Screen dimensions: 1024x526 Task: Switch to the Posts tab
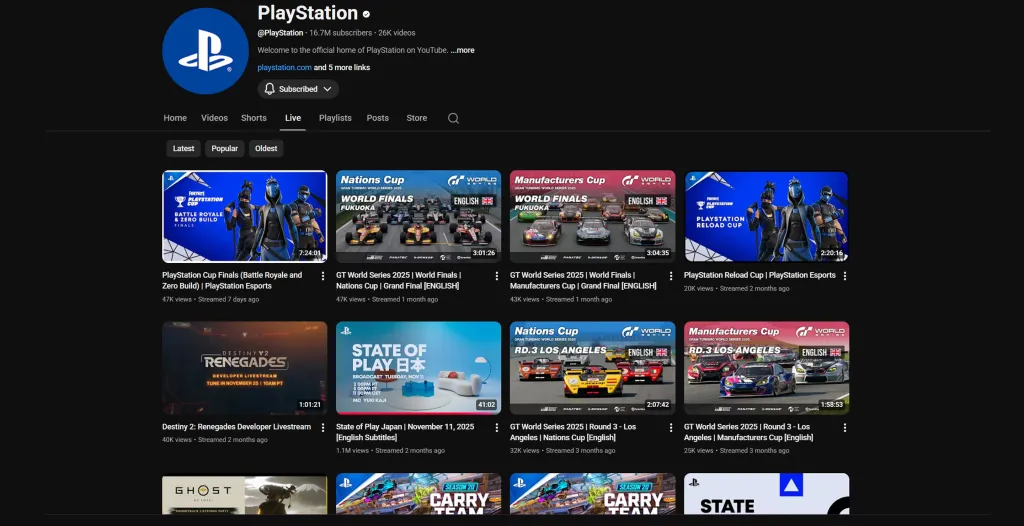pyautogui.click(x=377, y=118)
